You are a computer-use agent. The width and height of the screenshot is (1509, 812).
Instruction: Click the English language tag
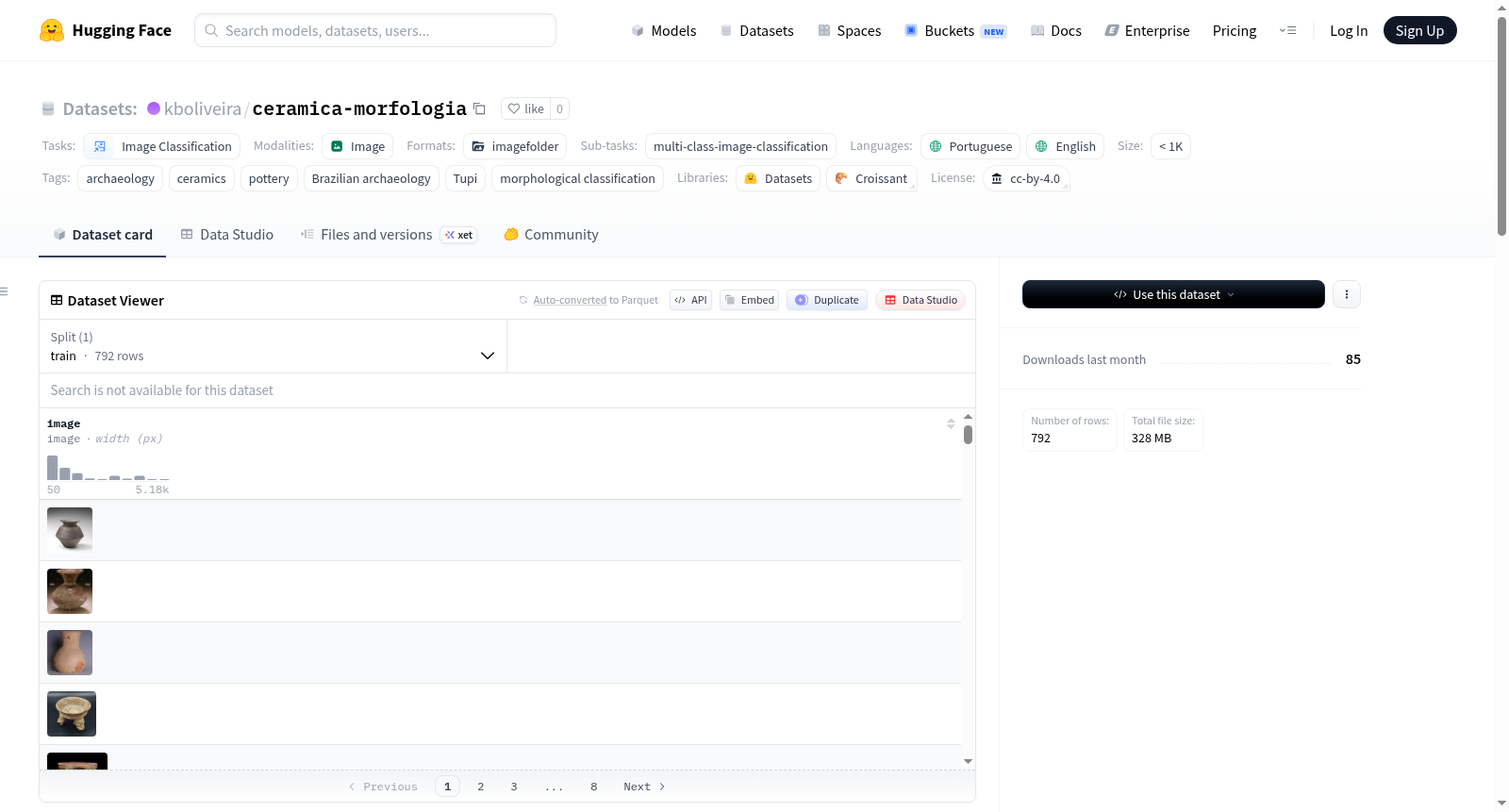1066,146
